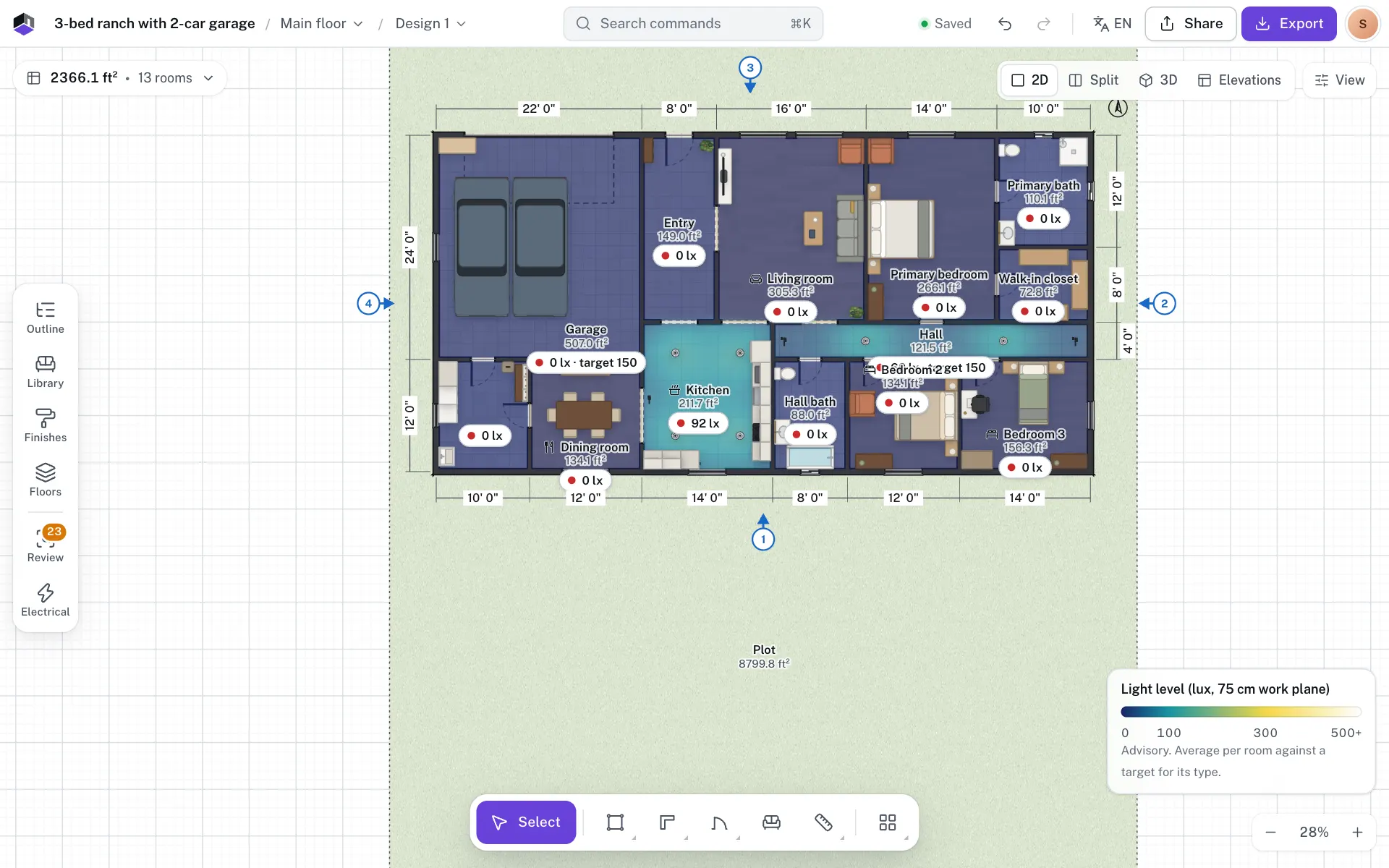Image resolution: width=1389 pixels, height=868 pixels.
Task: Select the measure tape tool
Action: coord(824,822)
